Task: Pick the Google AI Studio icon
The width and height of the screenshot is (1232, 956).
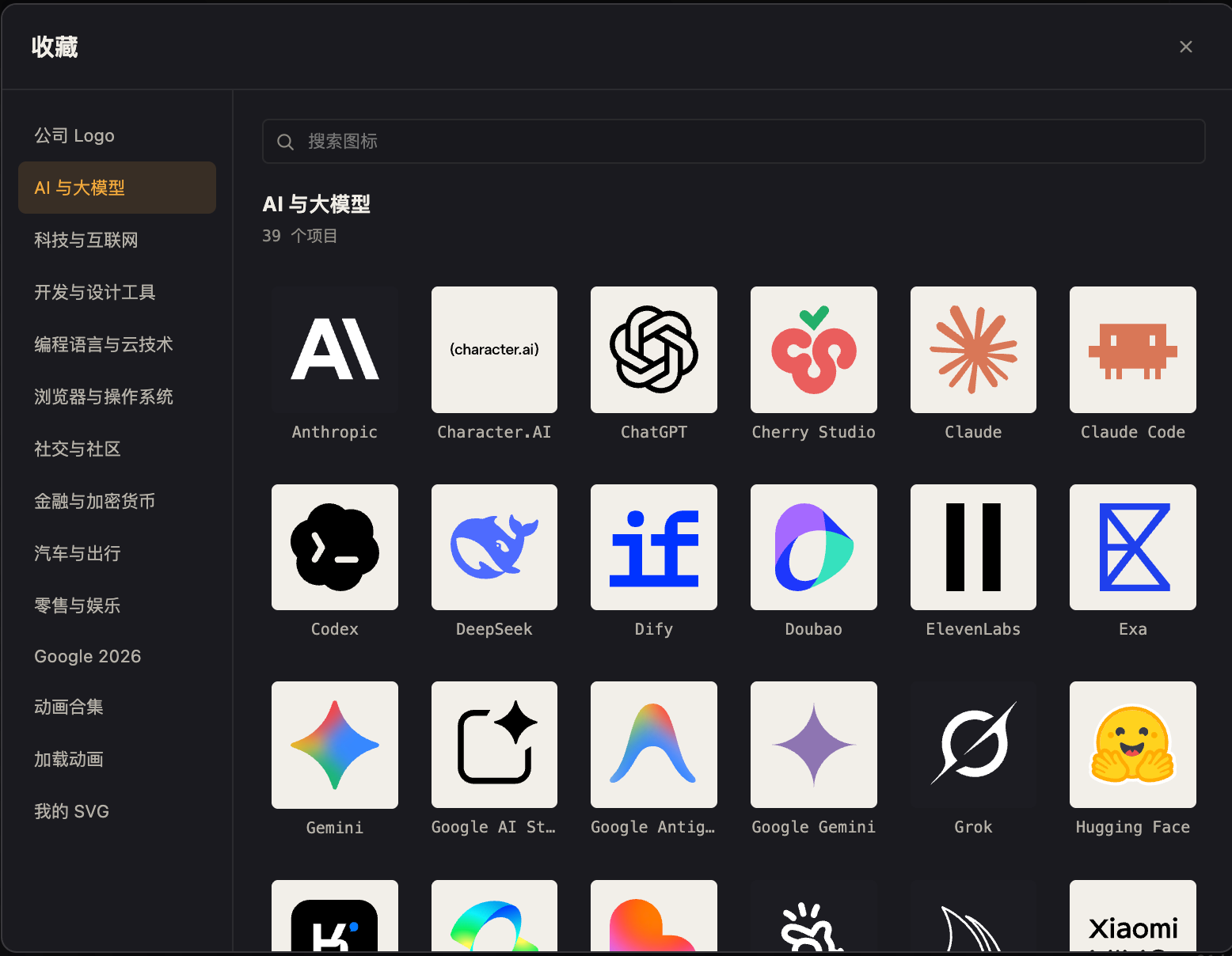Action: pyautogui.click(x=494, y=745)
